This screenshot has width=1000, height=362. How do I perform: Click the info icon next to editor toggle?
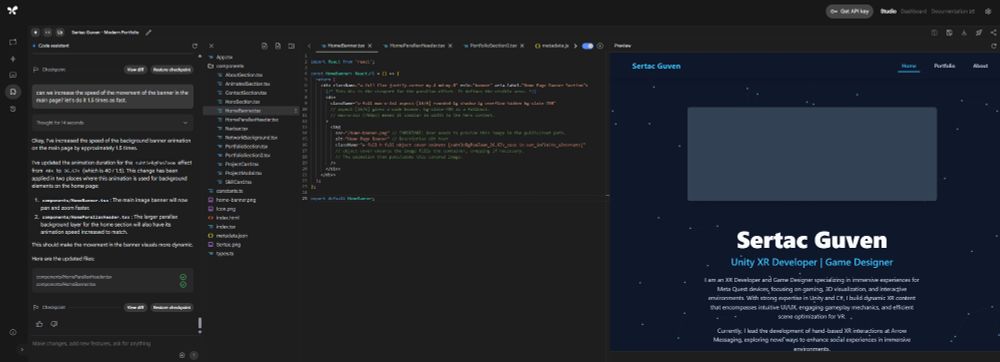click(599, 46)
